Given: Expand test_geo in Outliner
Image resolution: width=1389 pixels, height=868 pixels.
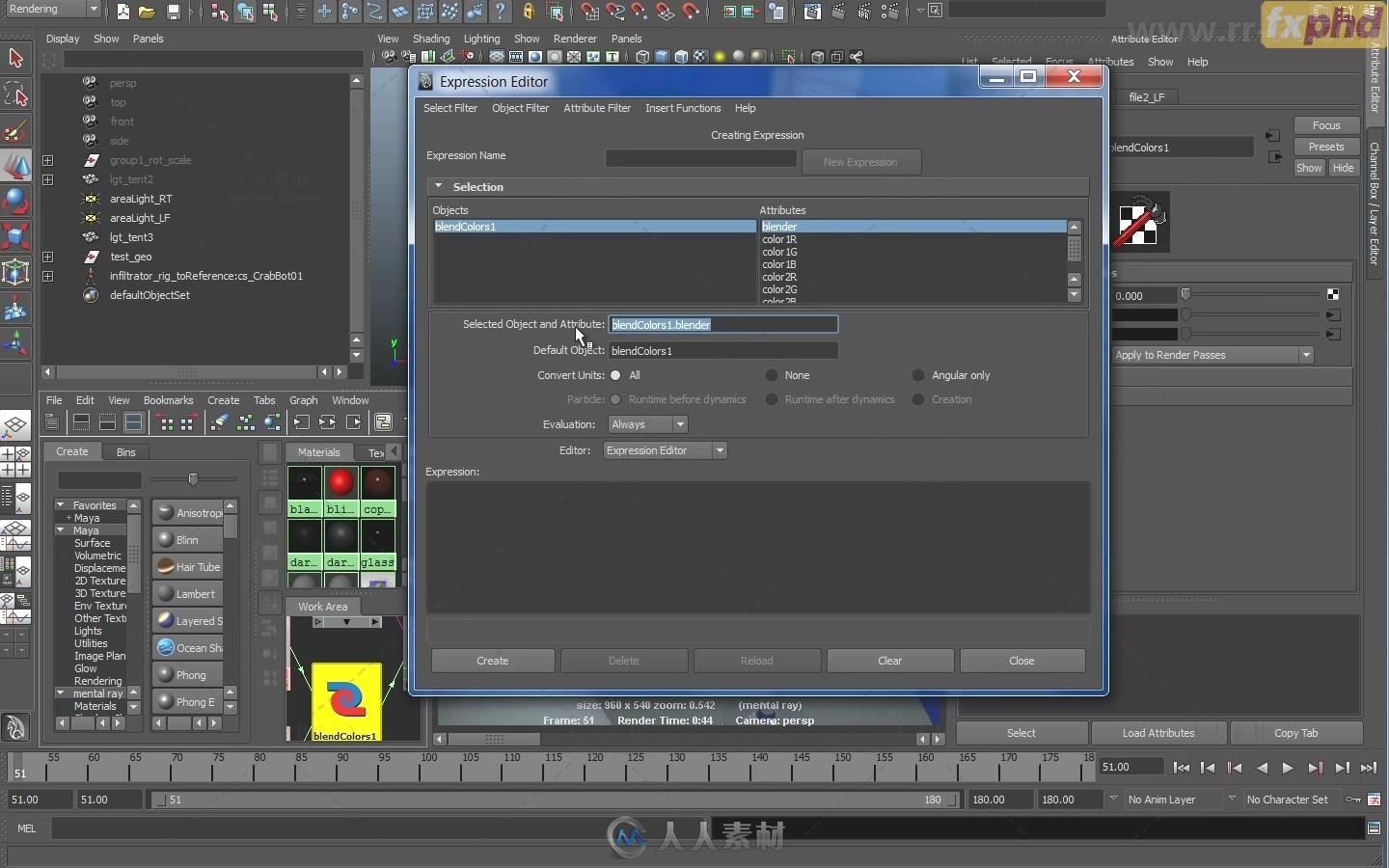Looking at the screenshot, I should 47,257.
